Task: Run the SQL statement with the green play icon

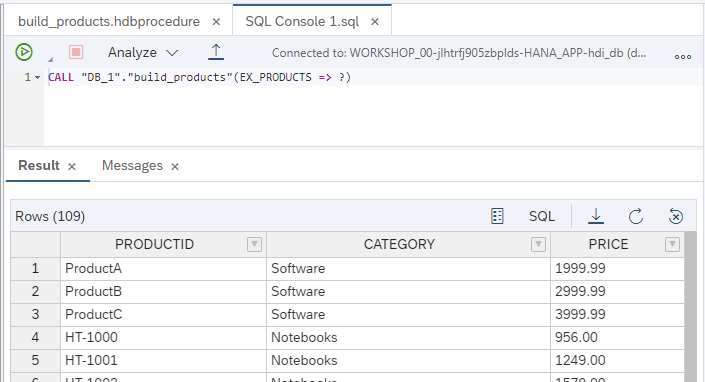Action: click(24, 52)
